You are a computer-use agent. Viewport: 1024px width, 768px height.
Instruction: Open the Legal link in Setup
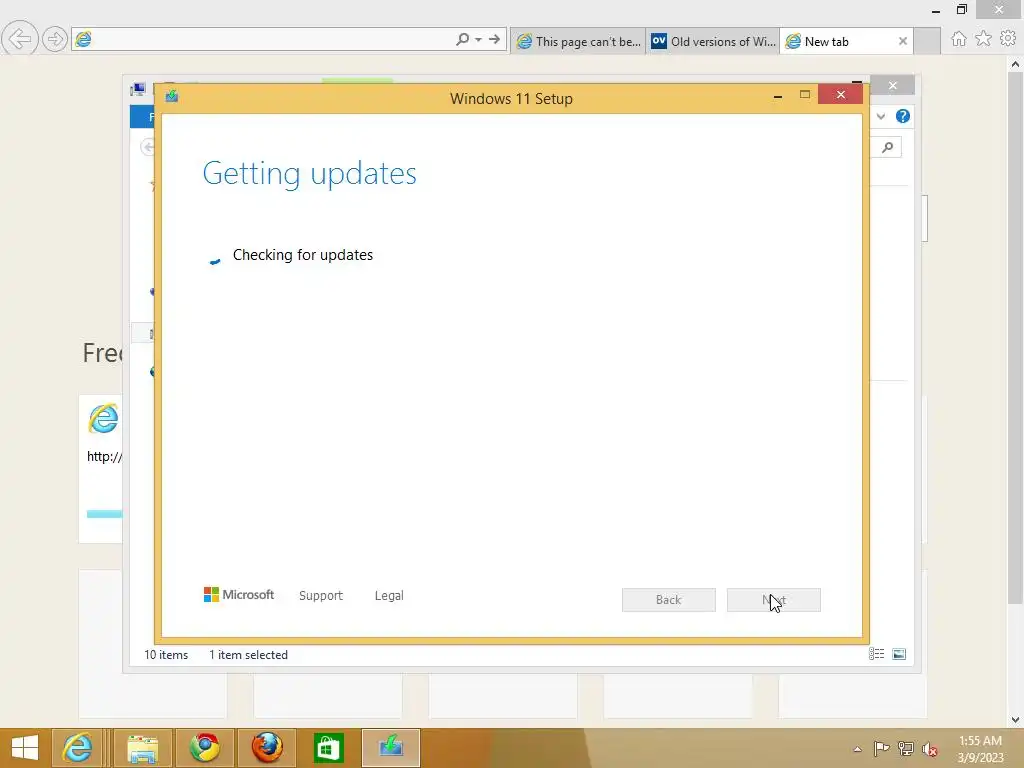coord(389,596)
